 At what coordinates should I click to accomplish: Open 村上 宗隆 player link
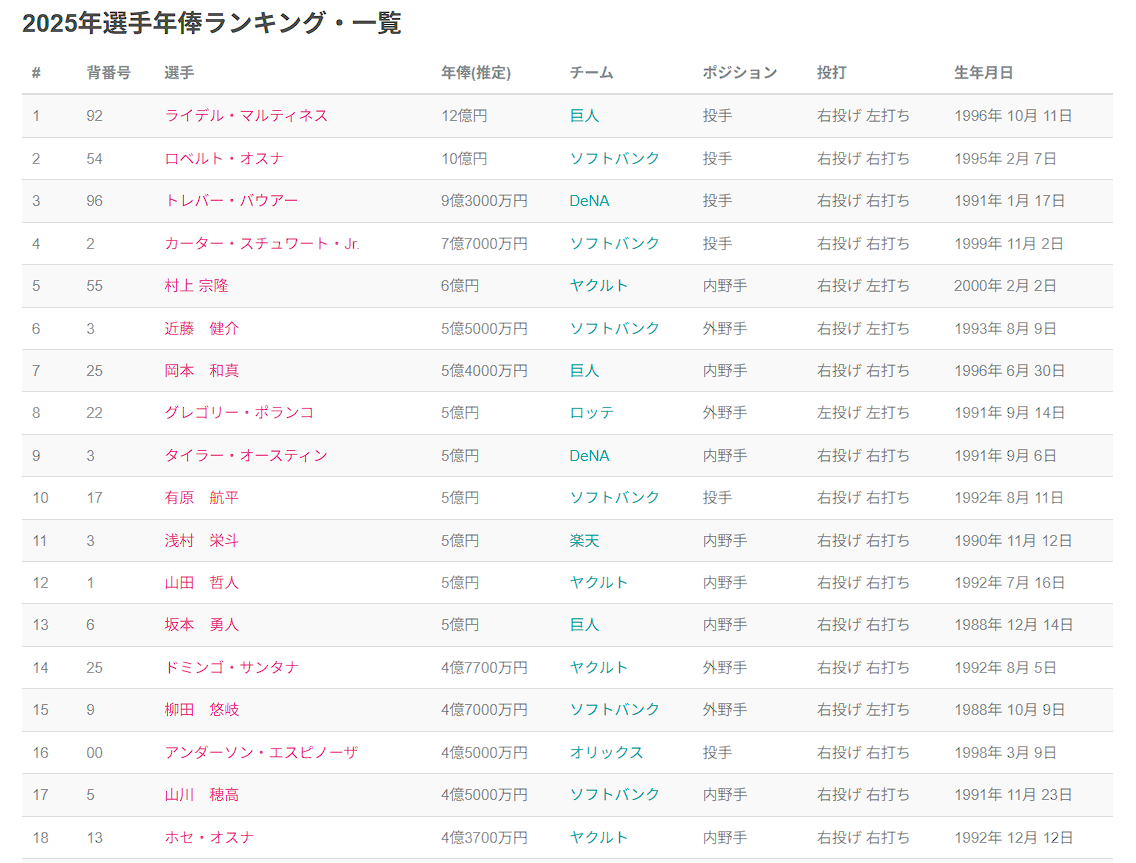coord(196,286)
